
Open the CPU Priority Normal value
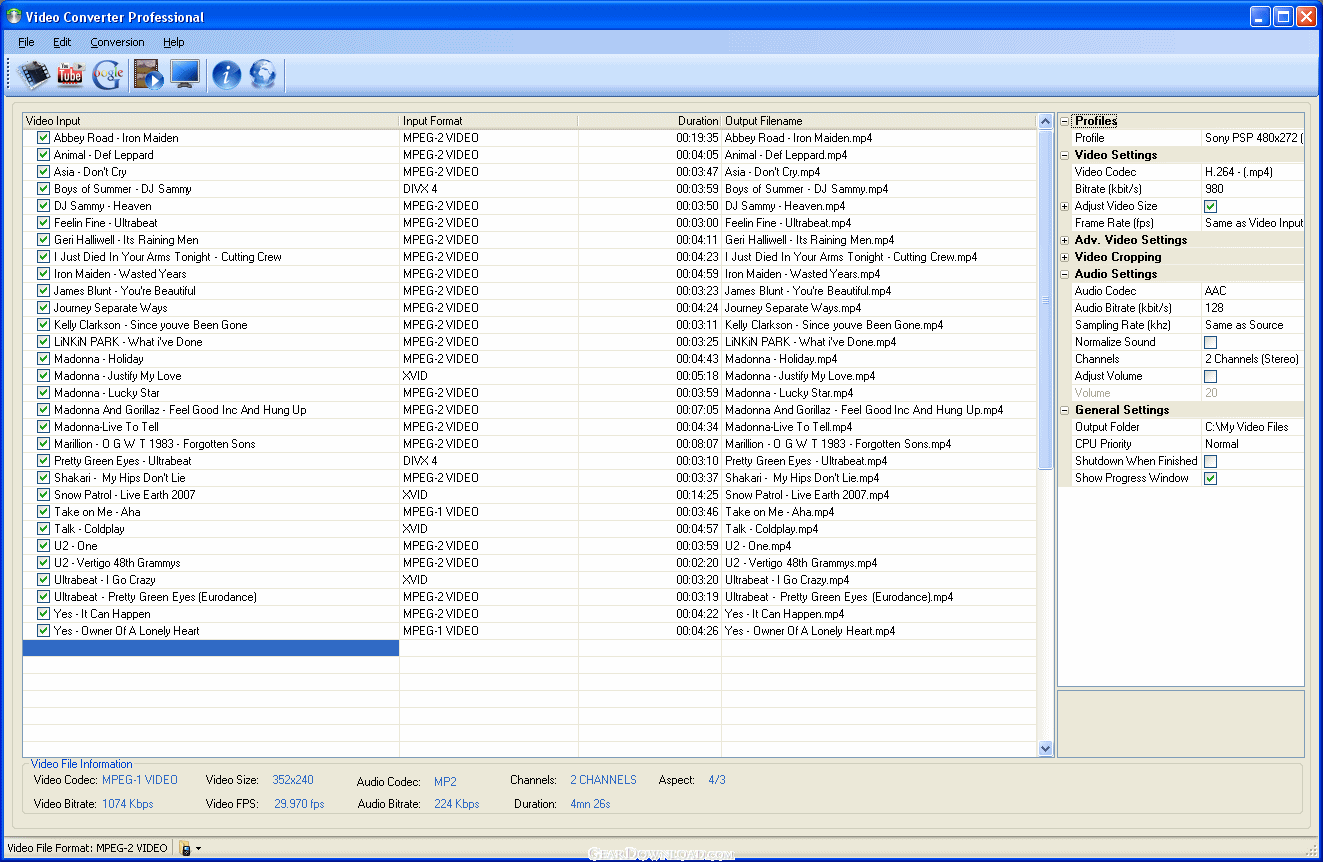coord(1253,444)
